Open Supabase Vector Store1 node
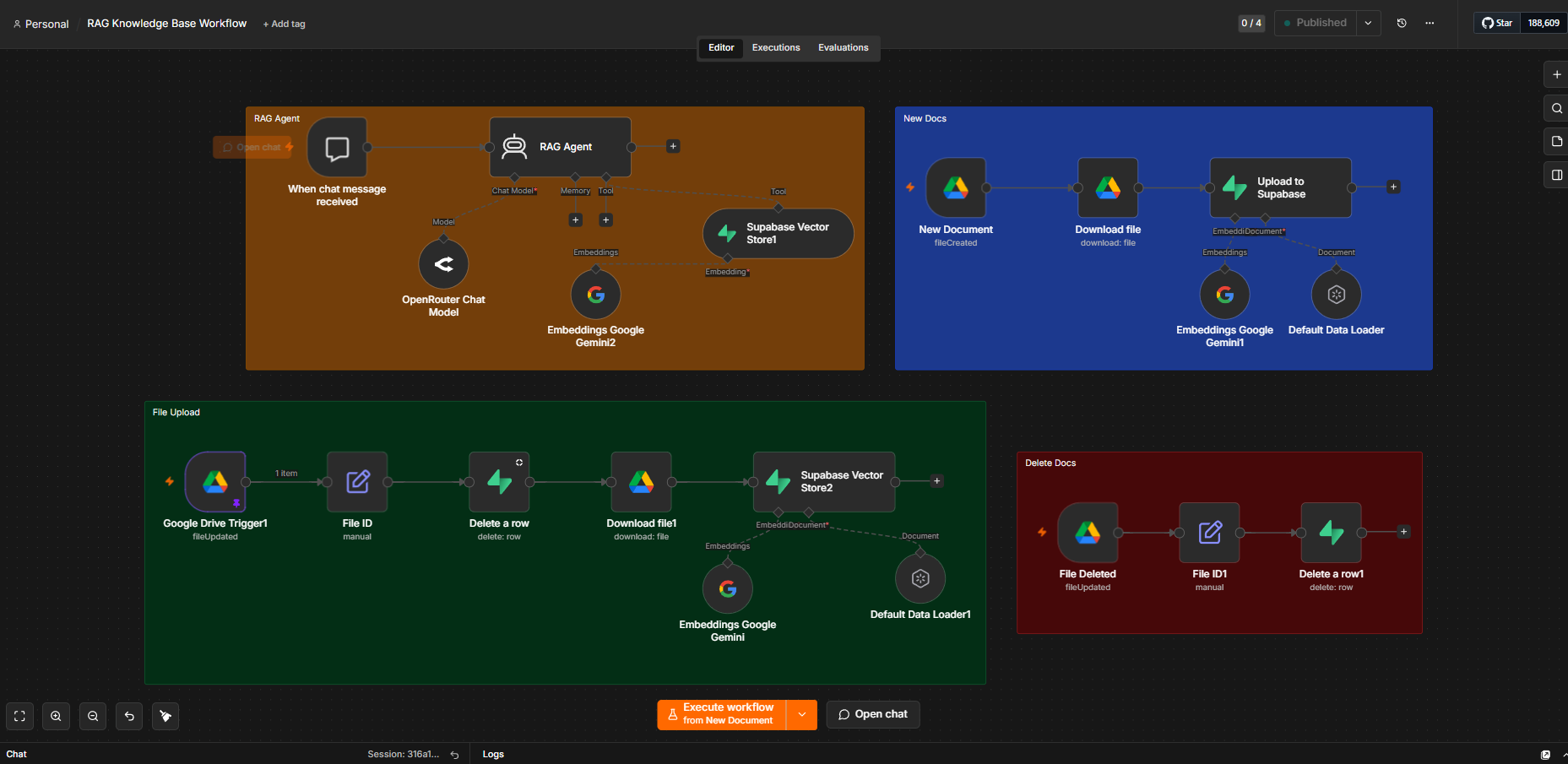Screen dimensions: 1568x764 (x=778, y=234)
